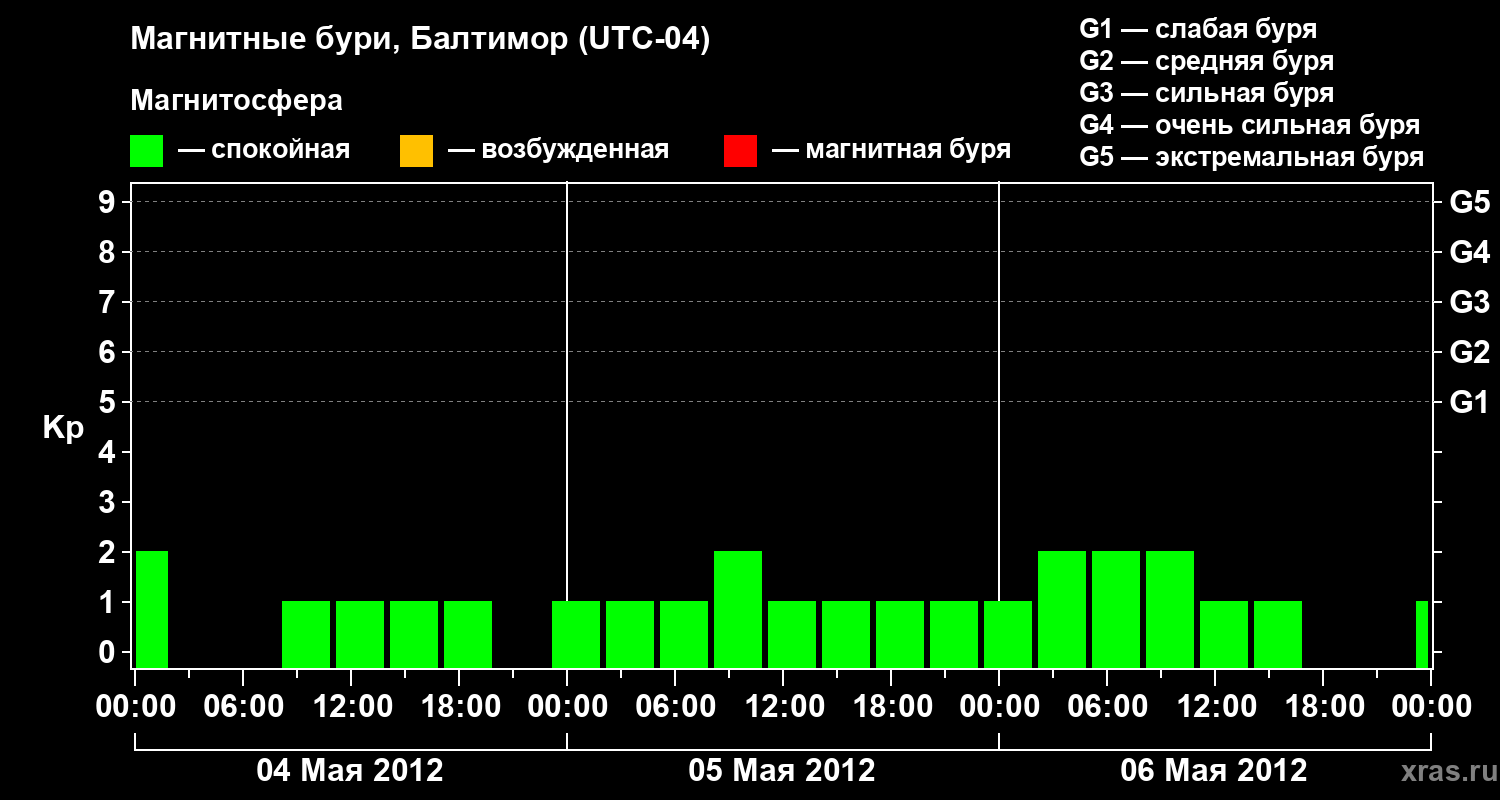Click the '— возбужденная' legend label
The height and width of the screenshot is (800, 1500).
pyautogui.click(x=559, y=150)
